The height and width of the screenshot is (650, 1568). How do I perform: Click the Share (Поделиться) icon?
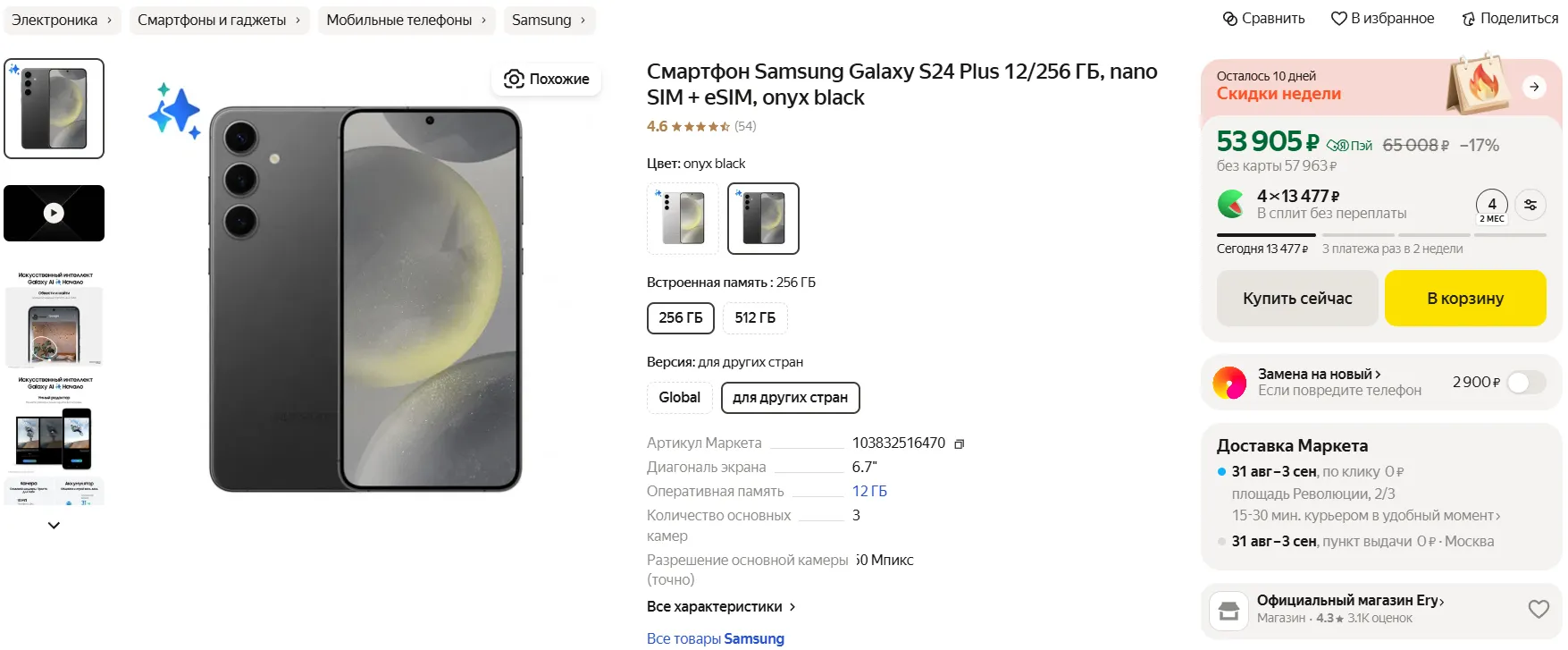1468,19
